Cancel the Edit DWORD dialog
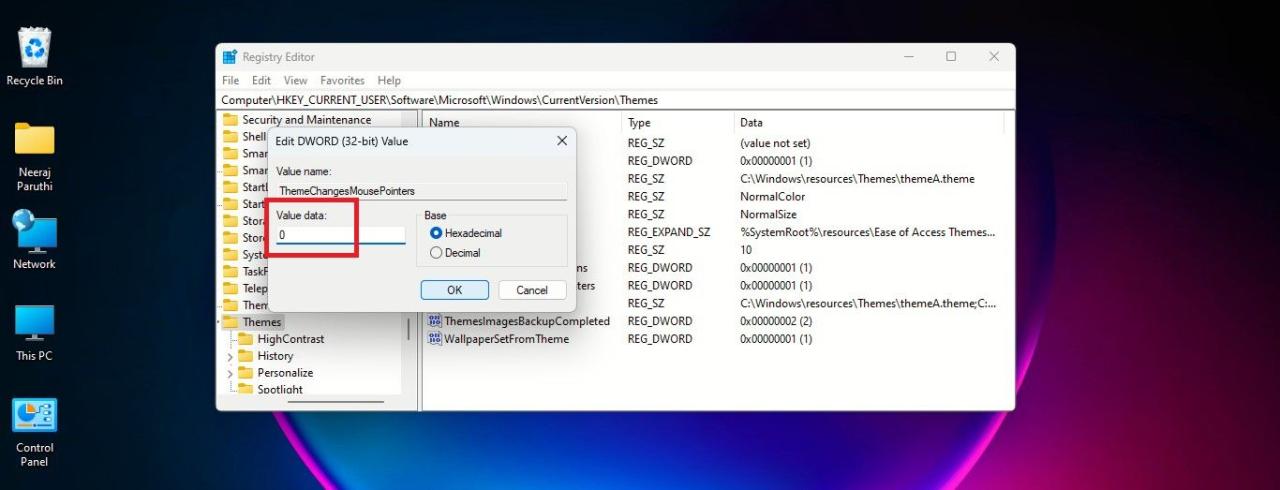Screen dimensions: 1280x490 (532, 290)
